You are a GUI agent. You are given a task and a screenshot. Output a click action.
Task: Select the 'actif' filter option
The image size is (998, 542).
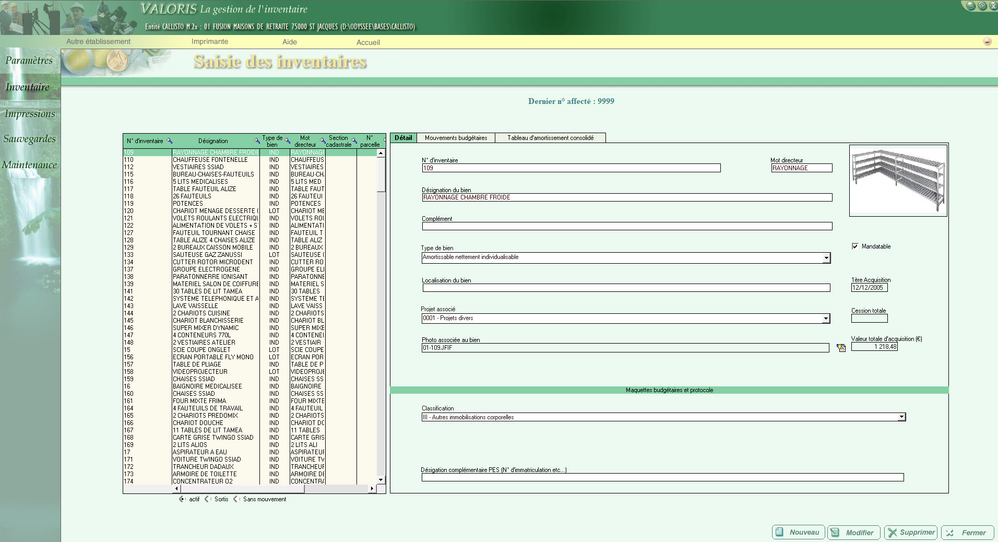pyautogui.click(x=182, y=498)
